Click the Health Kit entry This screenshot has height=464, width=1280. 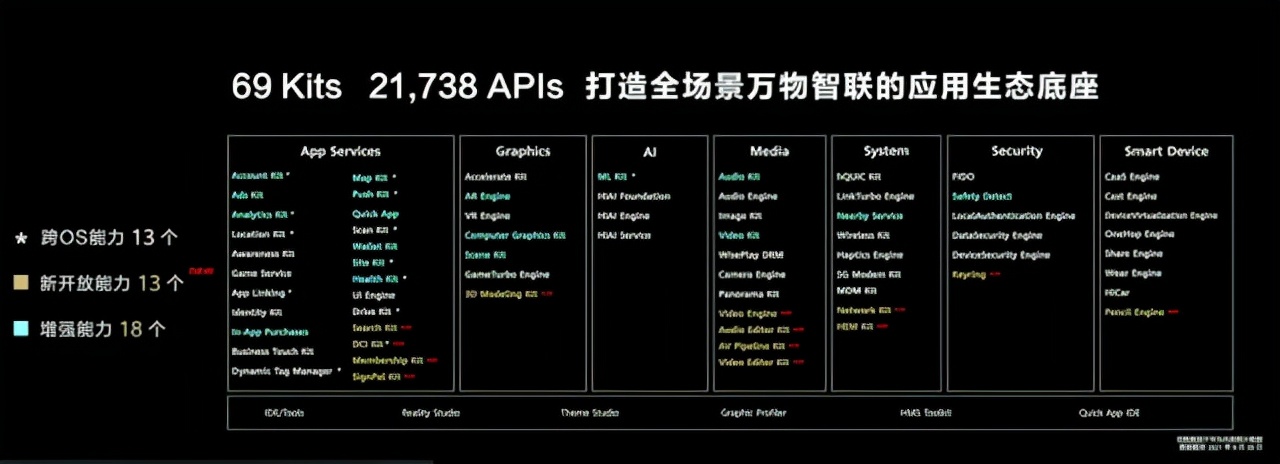(375, 279)
